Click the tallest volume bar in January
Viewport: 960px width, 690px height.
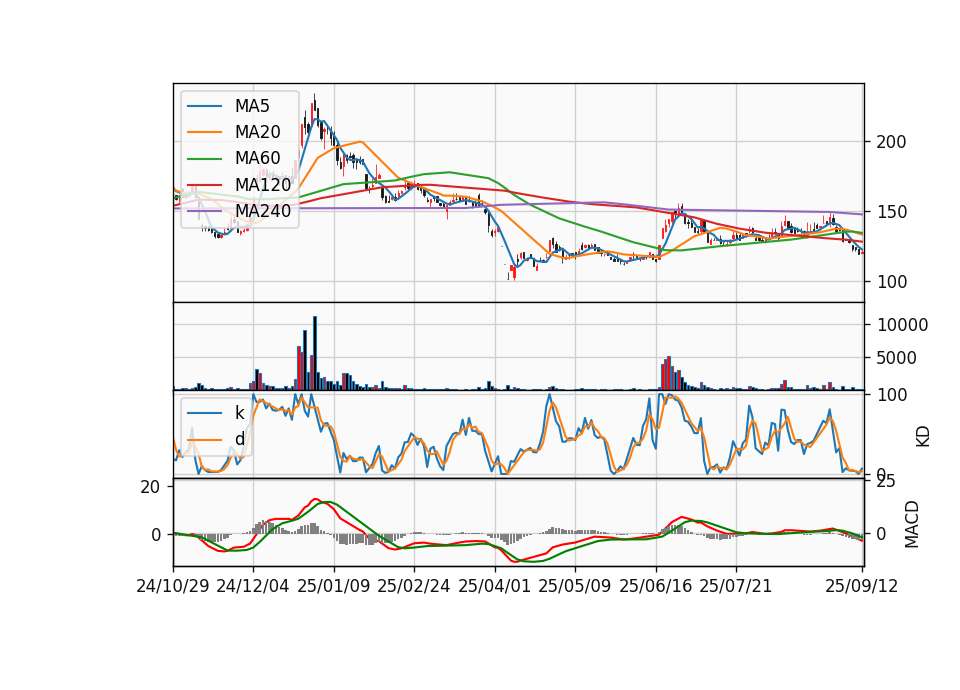[315, 353]
